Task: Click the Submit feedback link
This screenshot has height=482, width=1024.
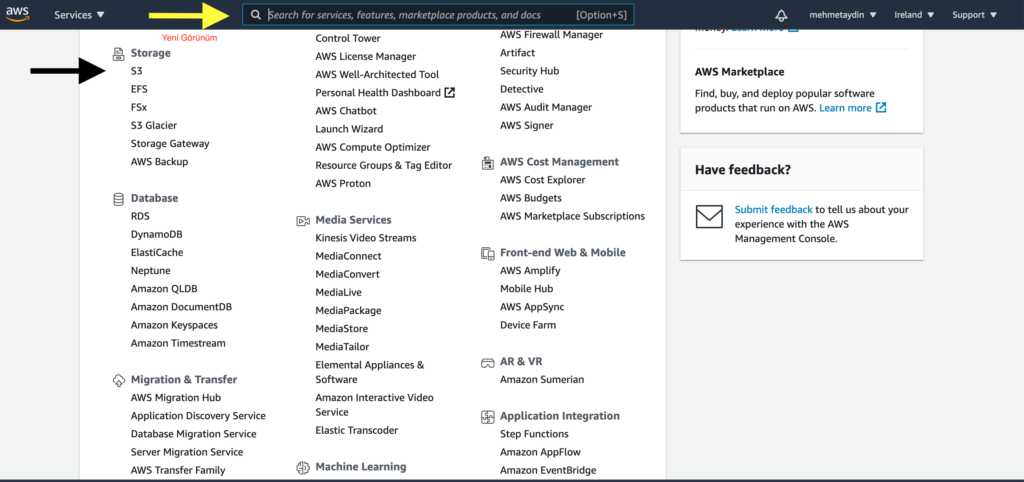Action: tap(774, 210)
